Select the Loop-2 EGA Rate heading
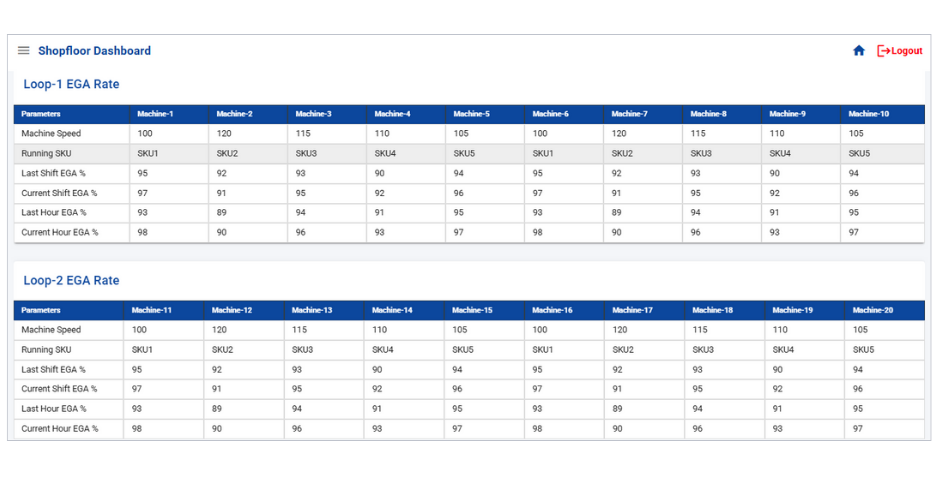Image resolution: width=940 pixels, height=480 pixels. click(x=71, y=280)
